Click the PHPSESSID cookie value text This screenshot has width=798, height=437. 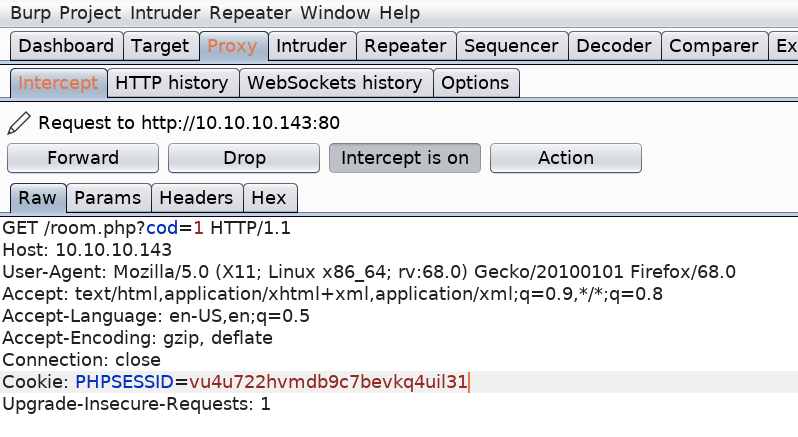(x=328, y=382)
